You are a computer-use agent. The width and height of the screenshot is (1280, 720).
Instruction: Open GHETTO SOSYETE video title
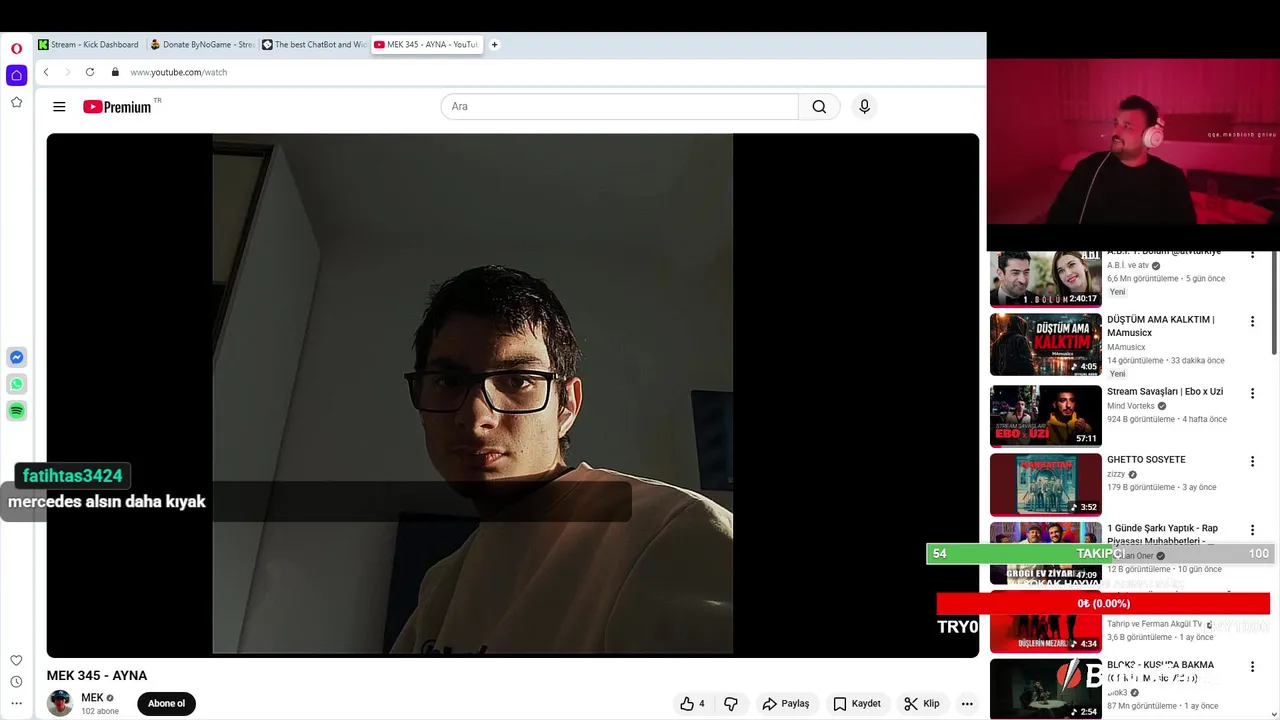pos(1146,460)
